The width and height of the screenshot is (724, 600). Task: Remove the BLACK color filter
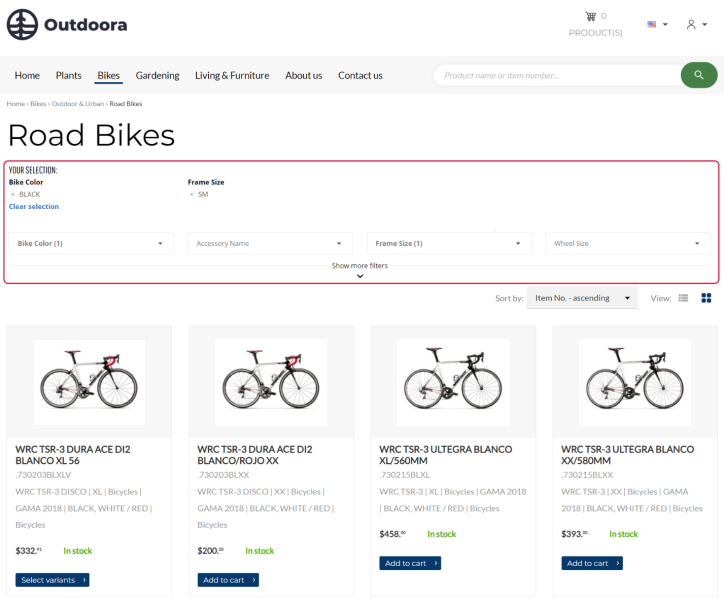[x=13, y=194]
